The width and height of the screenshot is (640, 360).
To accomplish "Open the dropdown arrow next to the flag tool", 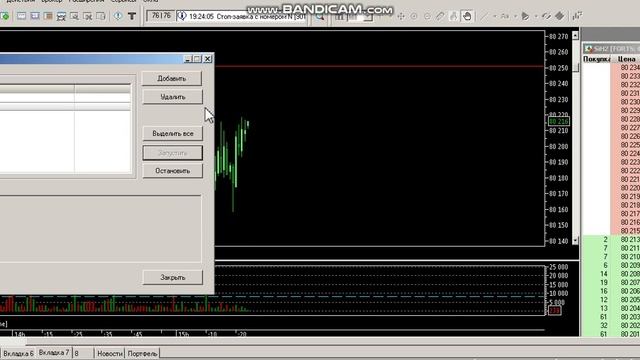I will coord(536,16).
